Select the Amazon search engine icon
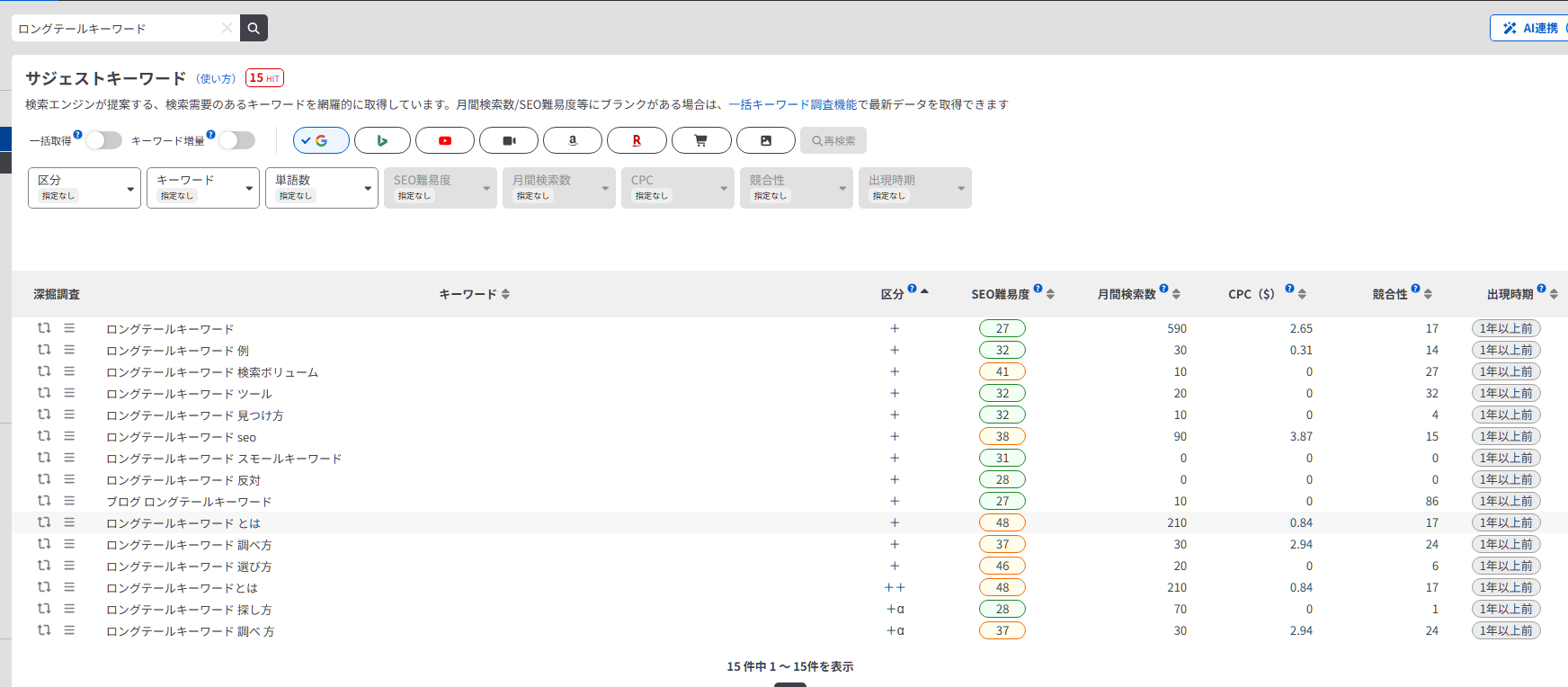Image resolution: width=1568 pixels, height=687 pixels. [573, 140]
